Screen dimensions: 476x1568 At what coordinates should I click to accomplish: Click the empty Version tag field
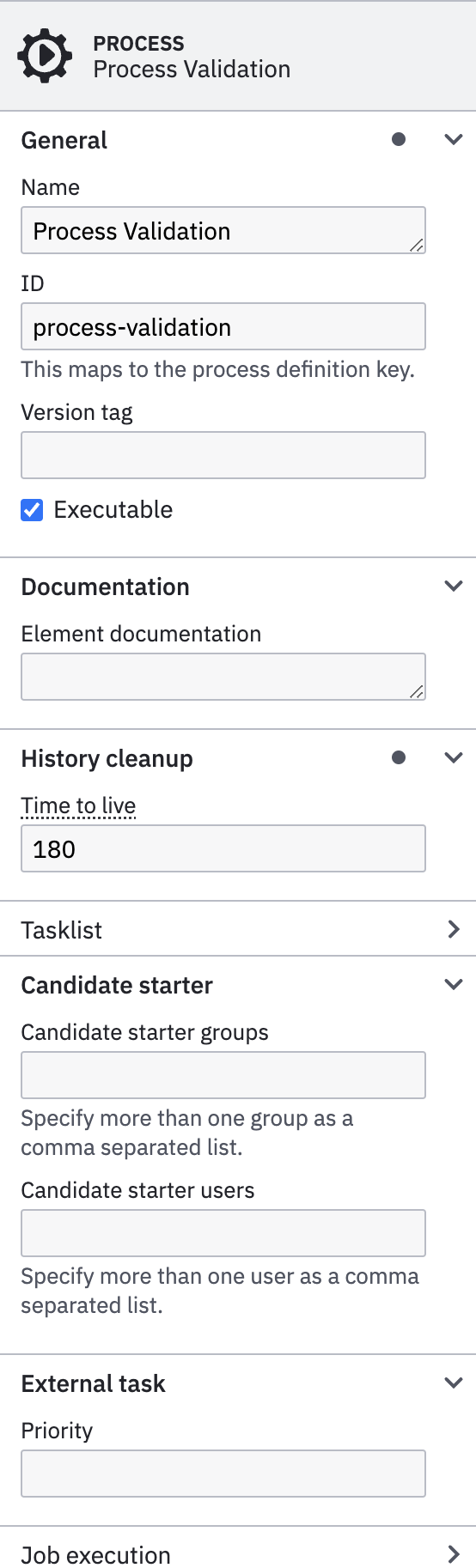pos(223,455)
